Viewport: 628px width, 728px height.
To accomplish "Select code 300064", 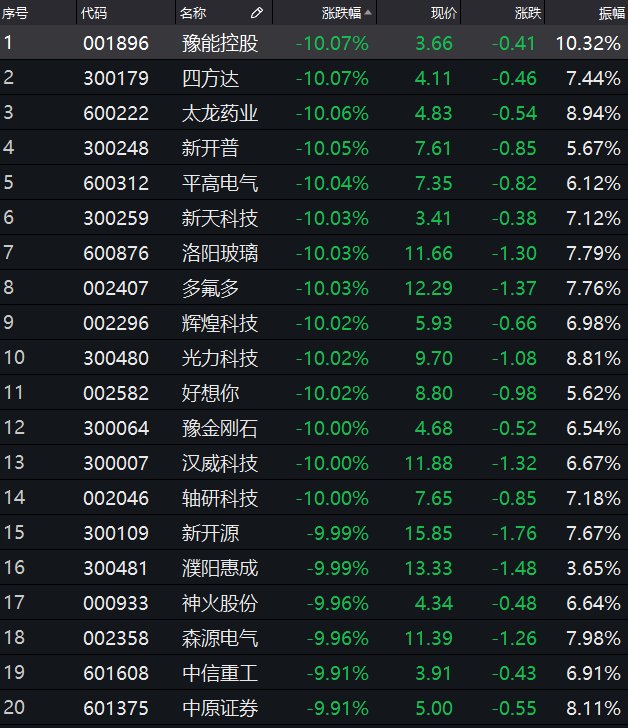I will [x=116, y=428].
